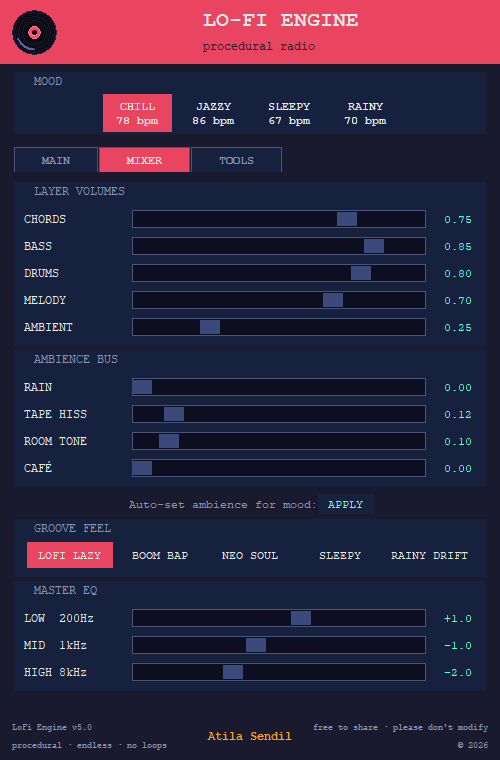Image resolution: width=500 pixels, height=760 pixels.
Task: Apply auto-set ambience for mood
Action: tap(345, 505)
